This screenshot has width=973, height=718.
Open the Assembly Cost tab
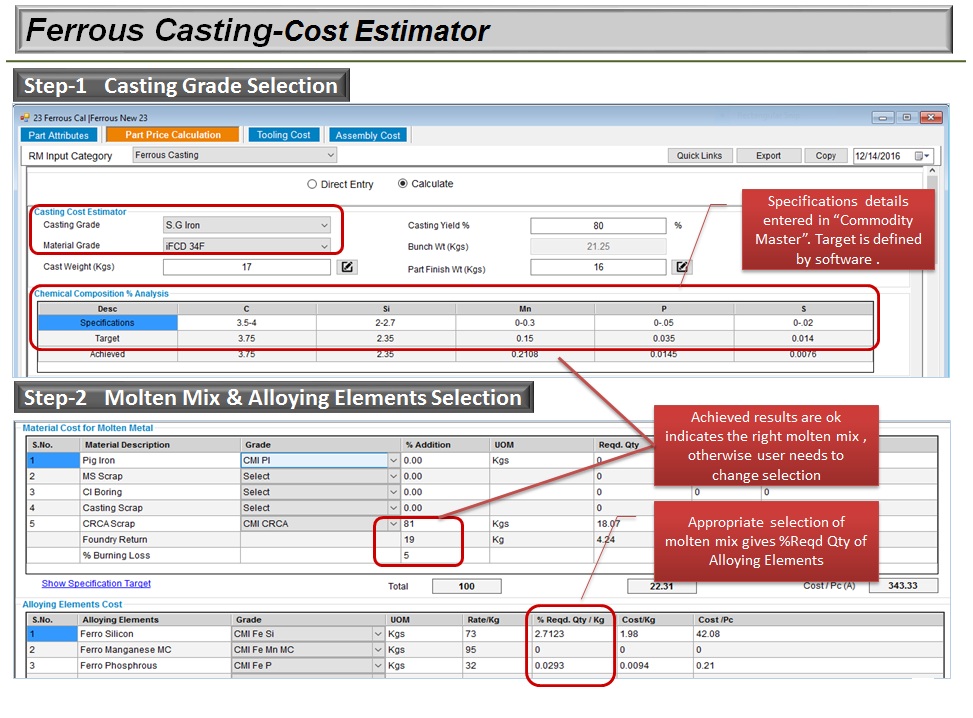point(368,135)
